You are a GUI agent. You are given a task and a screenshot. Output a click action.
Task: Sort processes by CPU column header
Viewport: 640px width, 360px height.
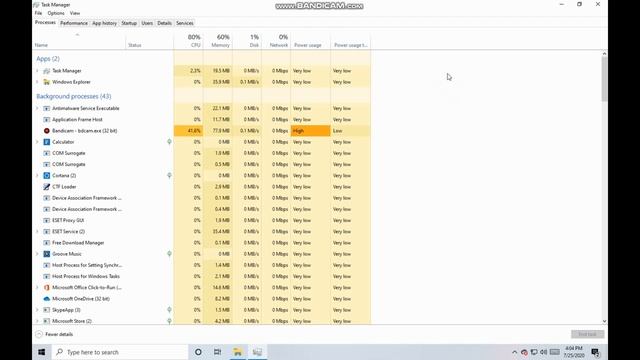point(189,41)
